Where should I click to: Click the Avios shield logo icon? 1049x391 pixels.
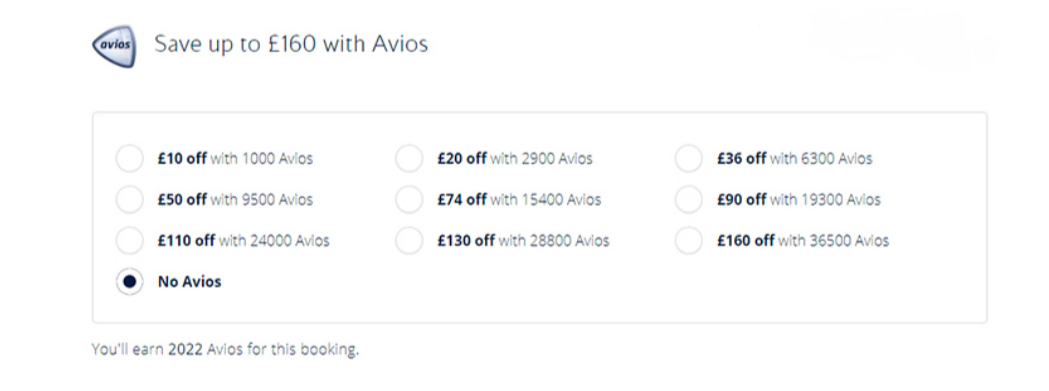tap(114, 46)
